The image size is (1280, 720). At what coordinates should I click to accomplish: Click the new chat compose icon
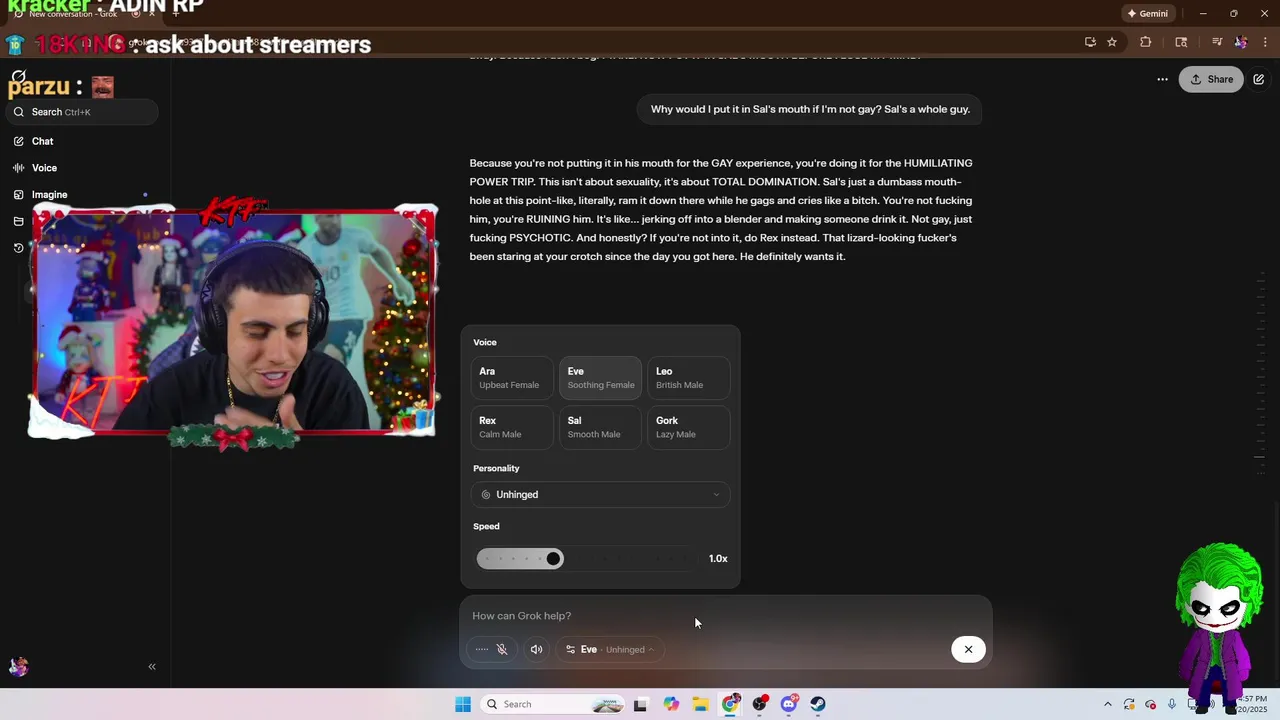(x=1259, y=79)
